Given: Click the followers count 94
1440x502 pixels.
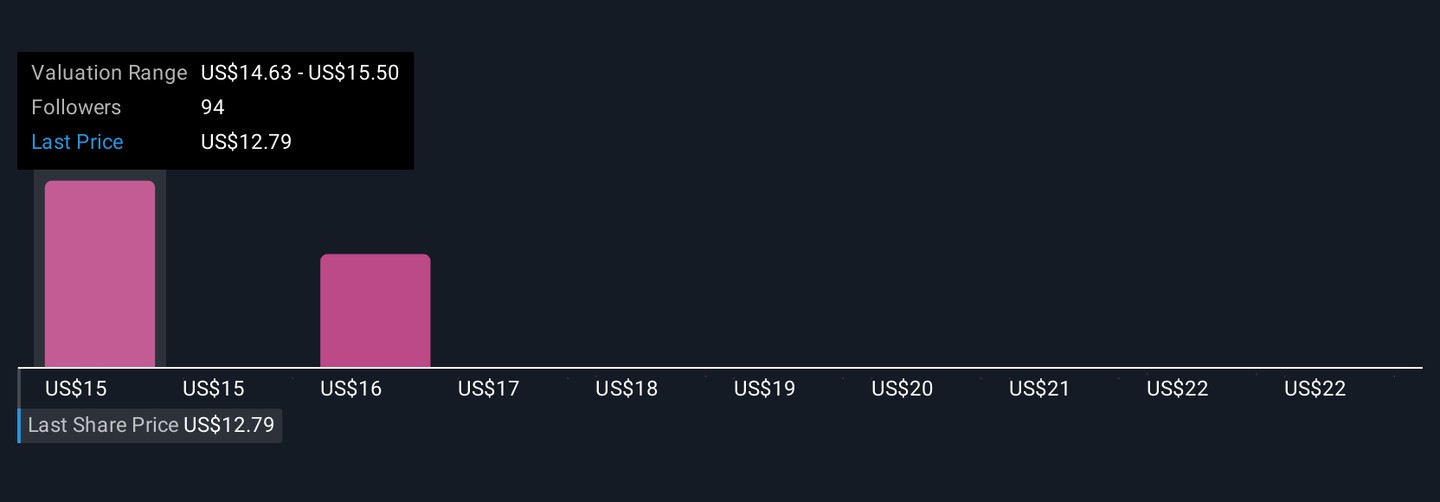Looking at the screenshot, I should tap(213, 107).
